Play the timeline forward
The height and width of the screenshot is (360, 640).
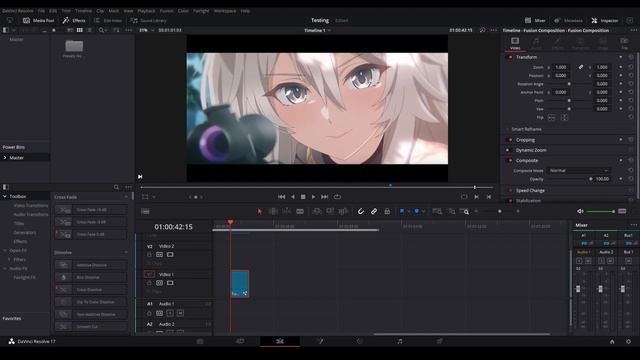[x=313, y=197]
